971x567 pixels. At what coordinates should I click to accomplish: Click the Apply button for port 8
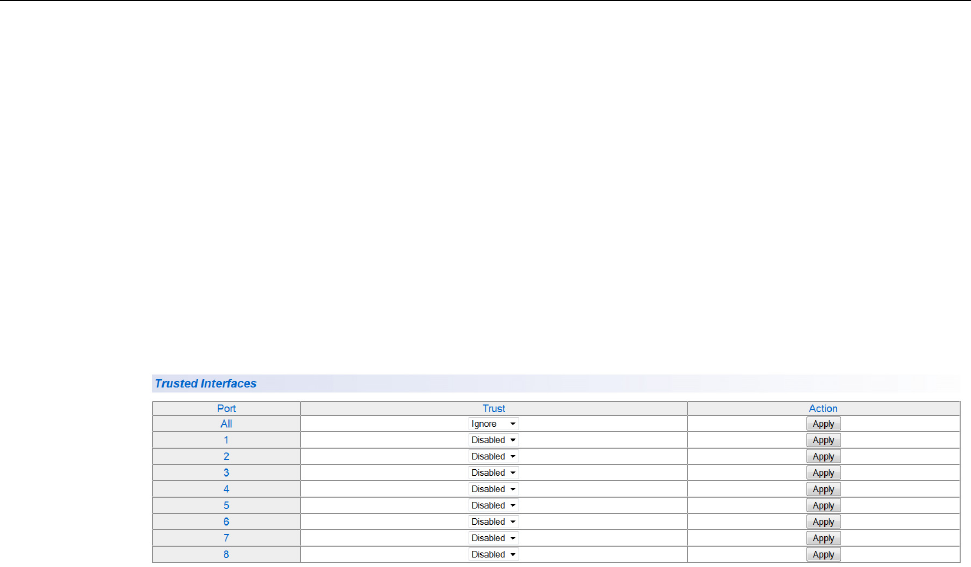823,554
